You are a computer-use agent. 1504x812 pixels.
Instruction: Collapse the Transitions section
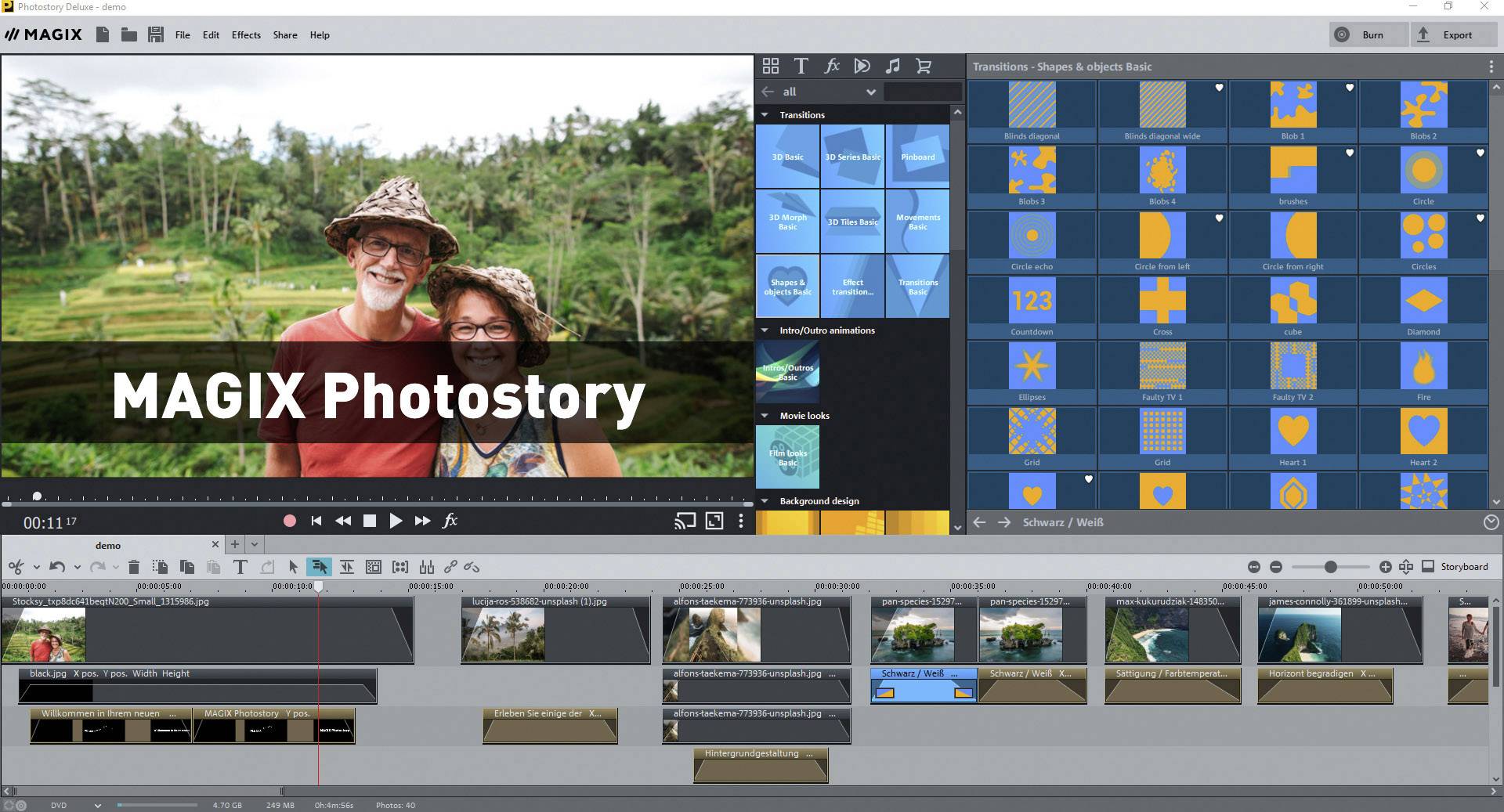tap(765, 114)
